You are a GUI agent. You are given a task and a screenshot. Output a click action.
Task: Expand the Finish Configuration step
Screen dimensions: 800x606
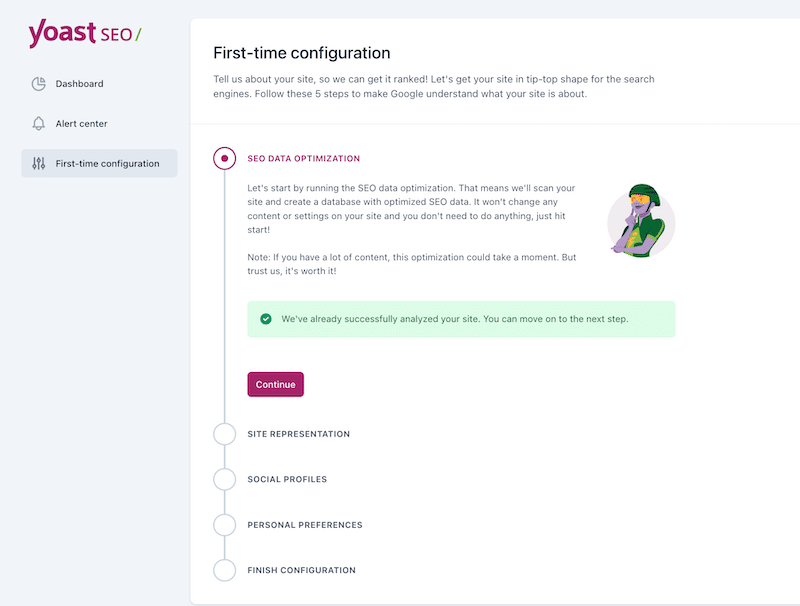coord(301,570)
